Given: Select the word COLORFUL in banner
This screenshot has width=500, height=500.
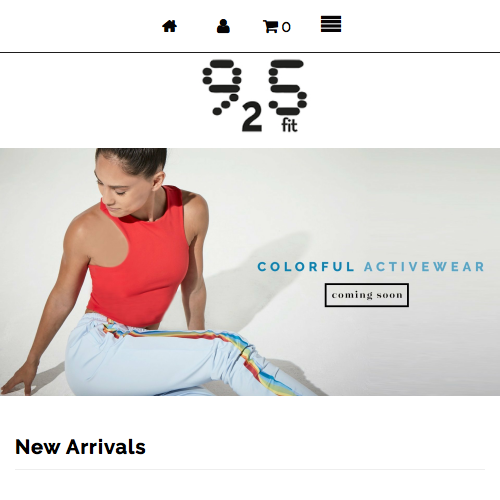Looking at the screenshot, I should [306, 267].
